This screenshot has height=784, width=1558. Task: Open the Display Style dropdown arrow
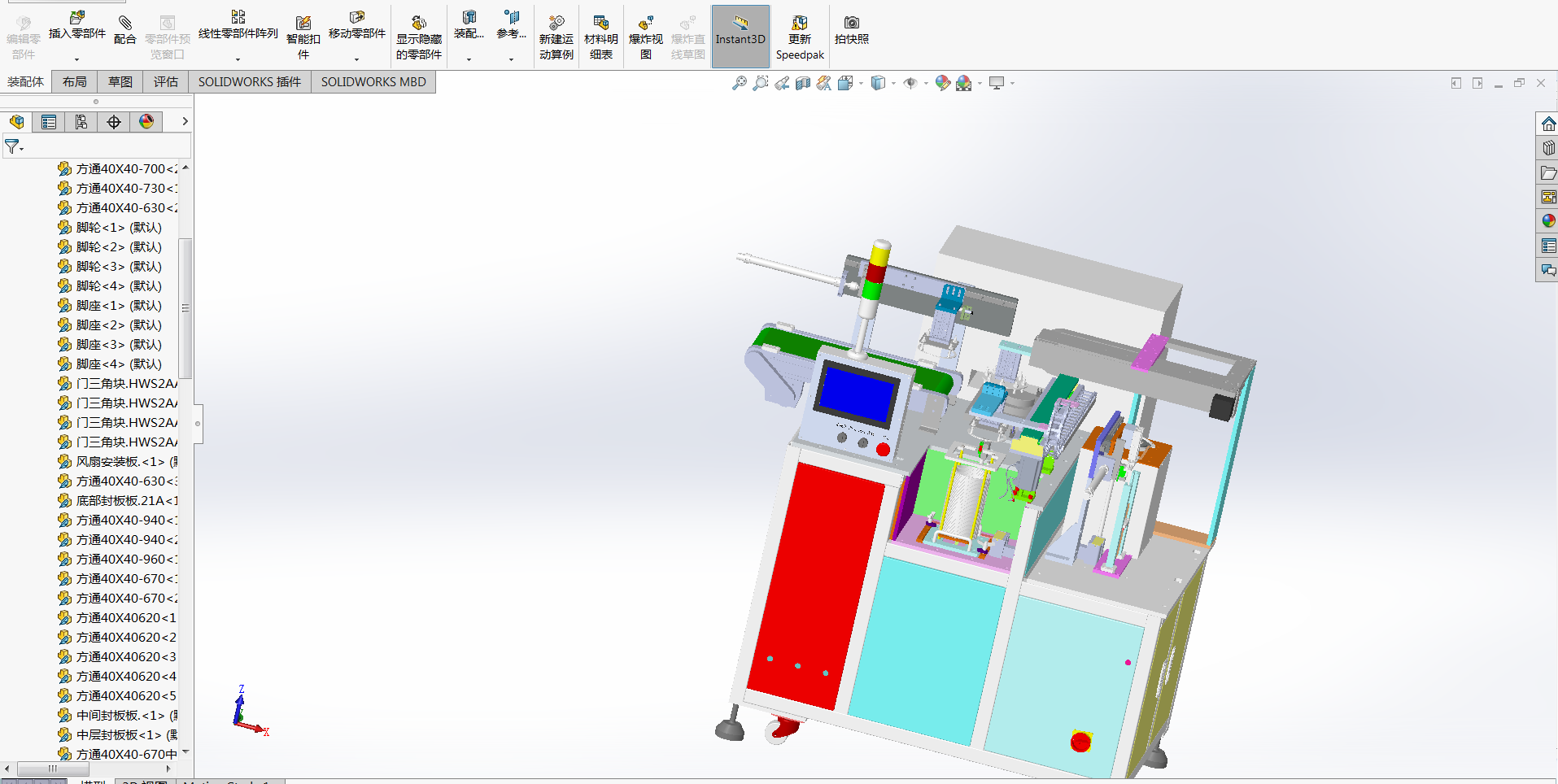[x=893, y=83]
